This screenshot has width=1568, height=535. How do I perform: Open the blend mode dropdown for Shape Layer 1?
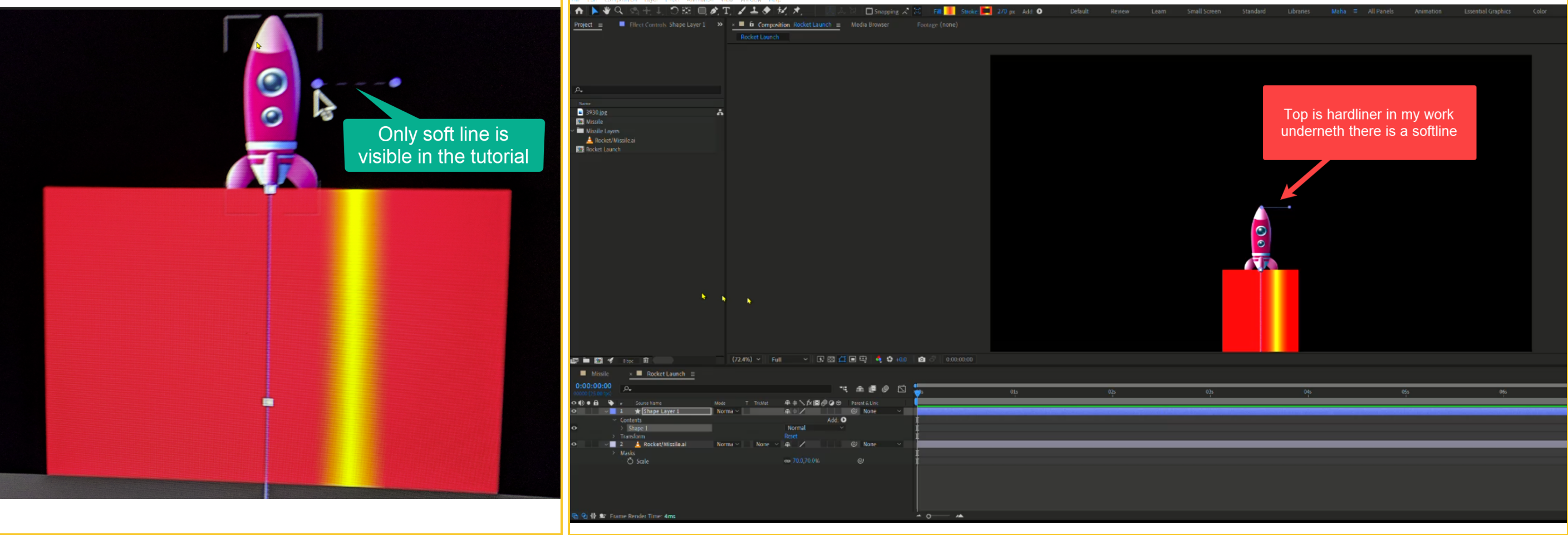(728, 412)
